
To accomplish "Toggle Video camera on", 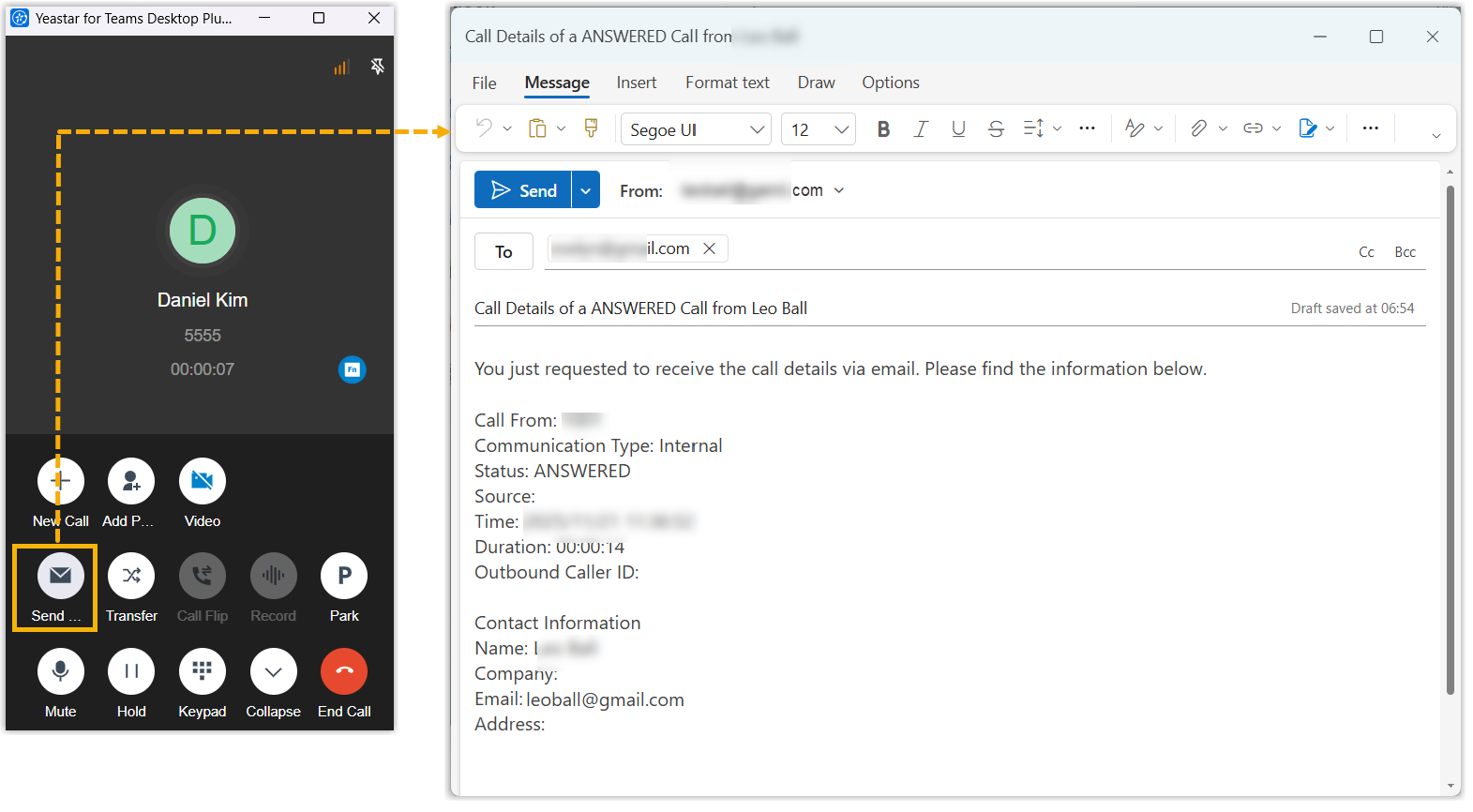I will point(203,481).
